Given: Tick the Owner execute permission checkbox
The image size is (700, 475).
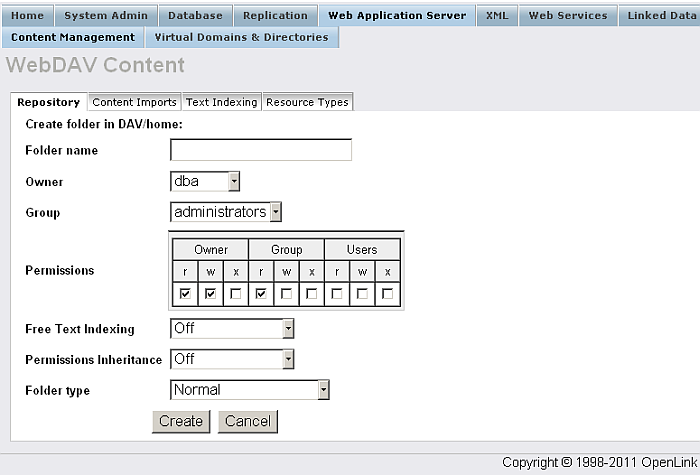Looking at the screenshot, I should [236, 294].
